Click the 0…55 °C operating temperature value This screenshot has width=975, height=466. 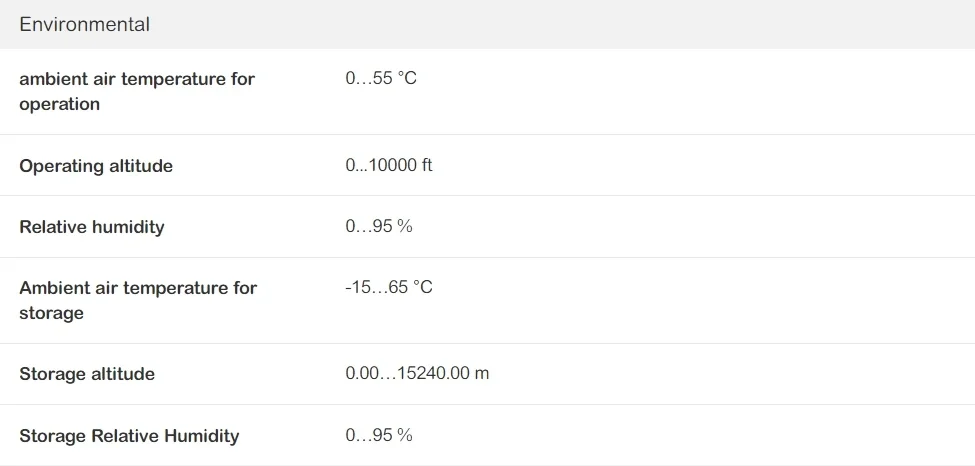pyautogui.click(x=381, y=78)
